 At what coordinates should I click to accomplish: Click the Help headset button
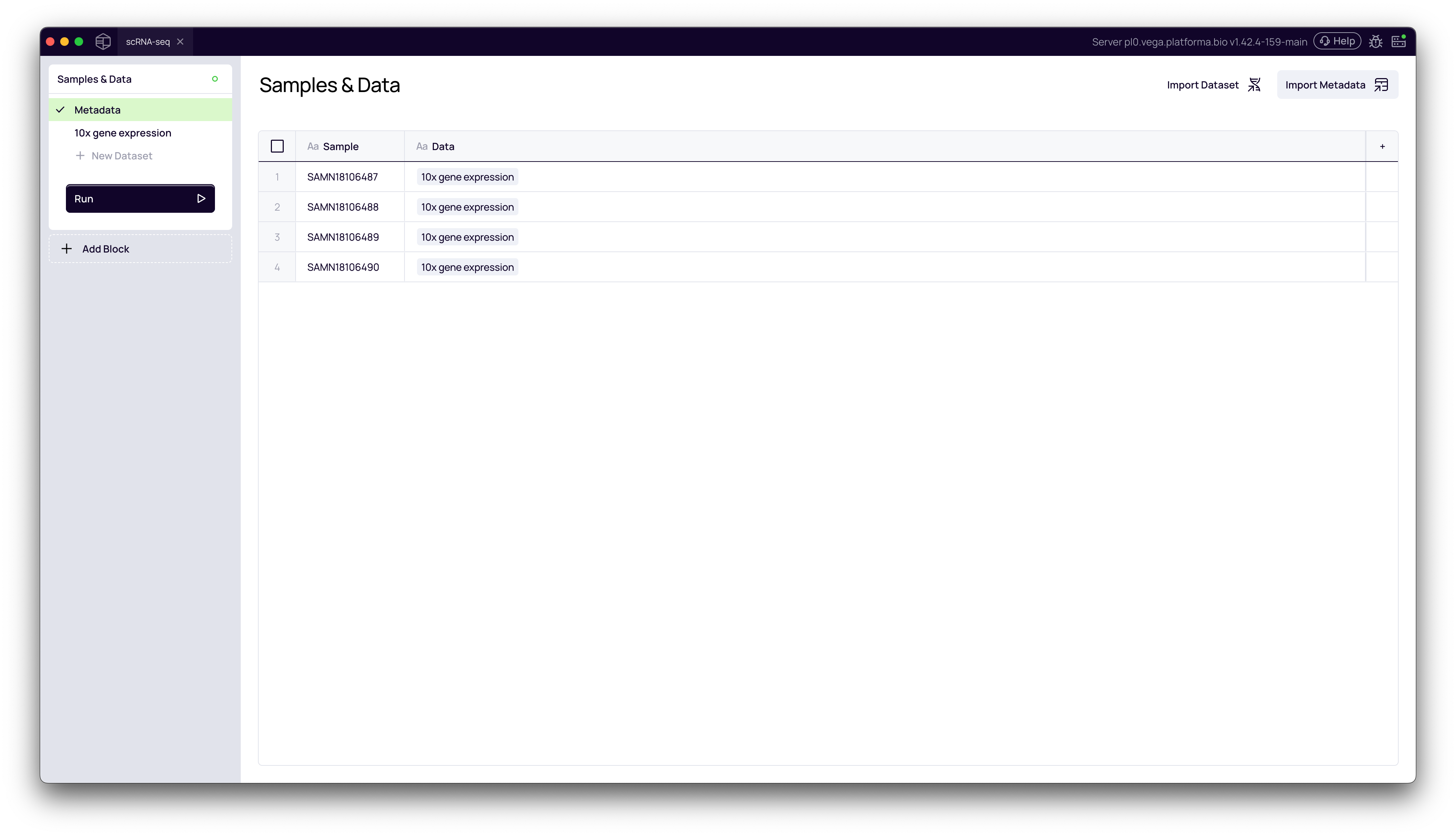tap(1337, 41)
